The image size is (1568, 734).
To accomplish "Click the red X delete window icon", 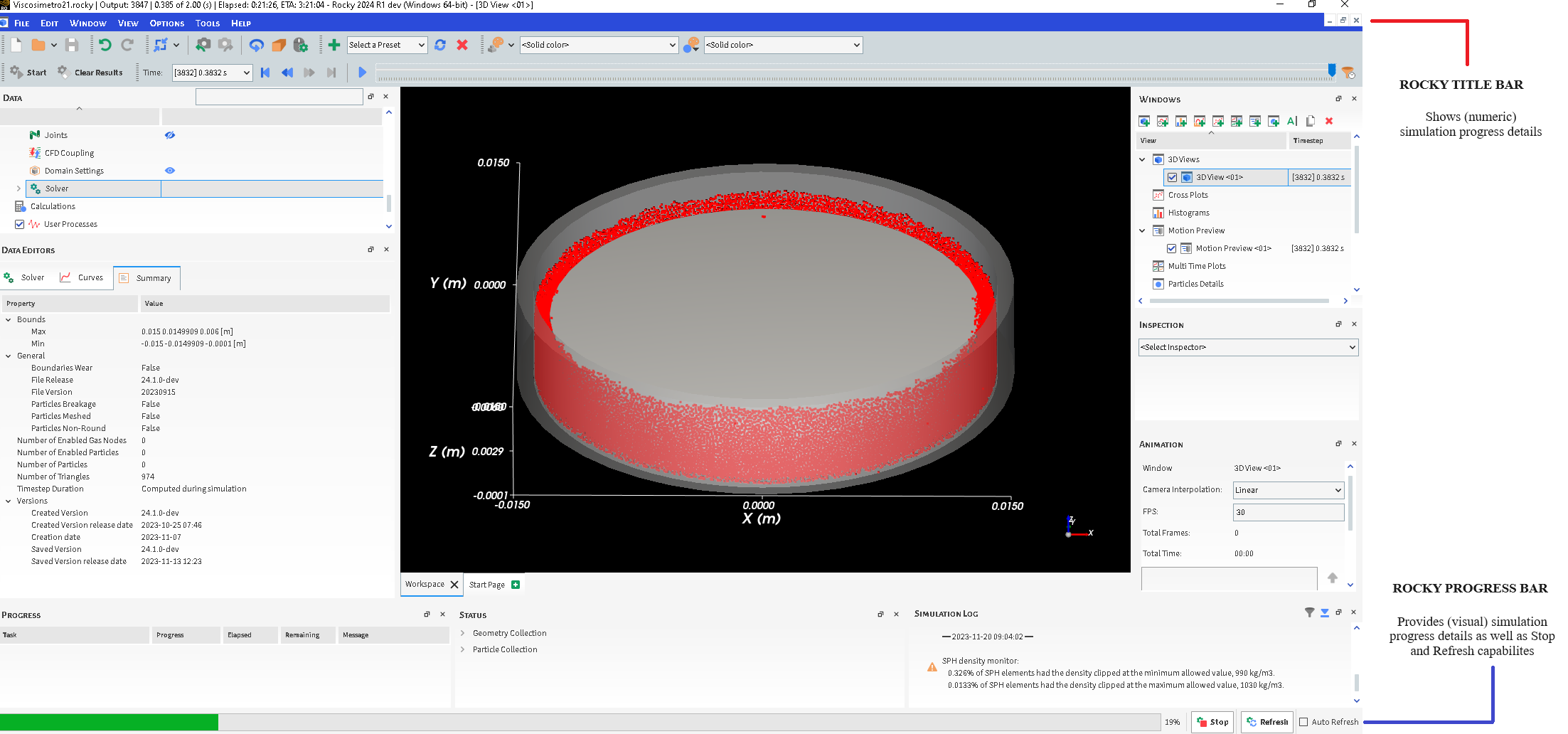I will 1329,121.
